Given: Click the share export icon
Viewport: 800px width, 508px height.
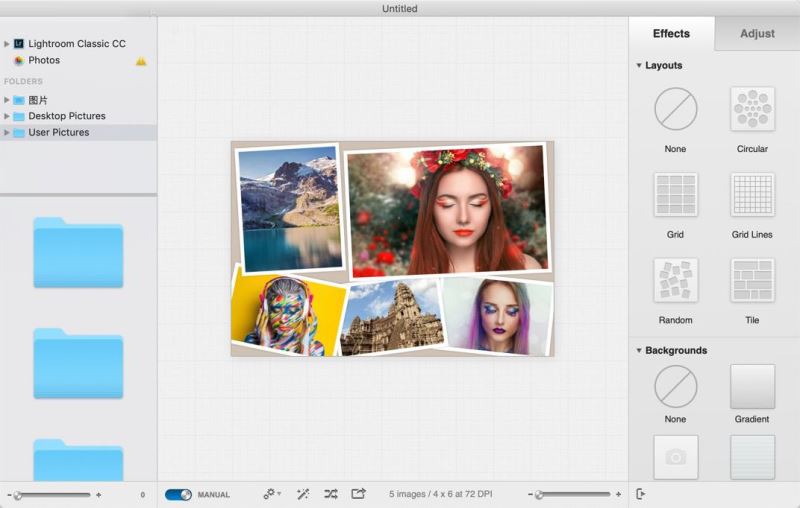Looking at the screenshot, I should point(359,493).
